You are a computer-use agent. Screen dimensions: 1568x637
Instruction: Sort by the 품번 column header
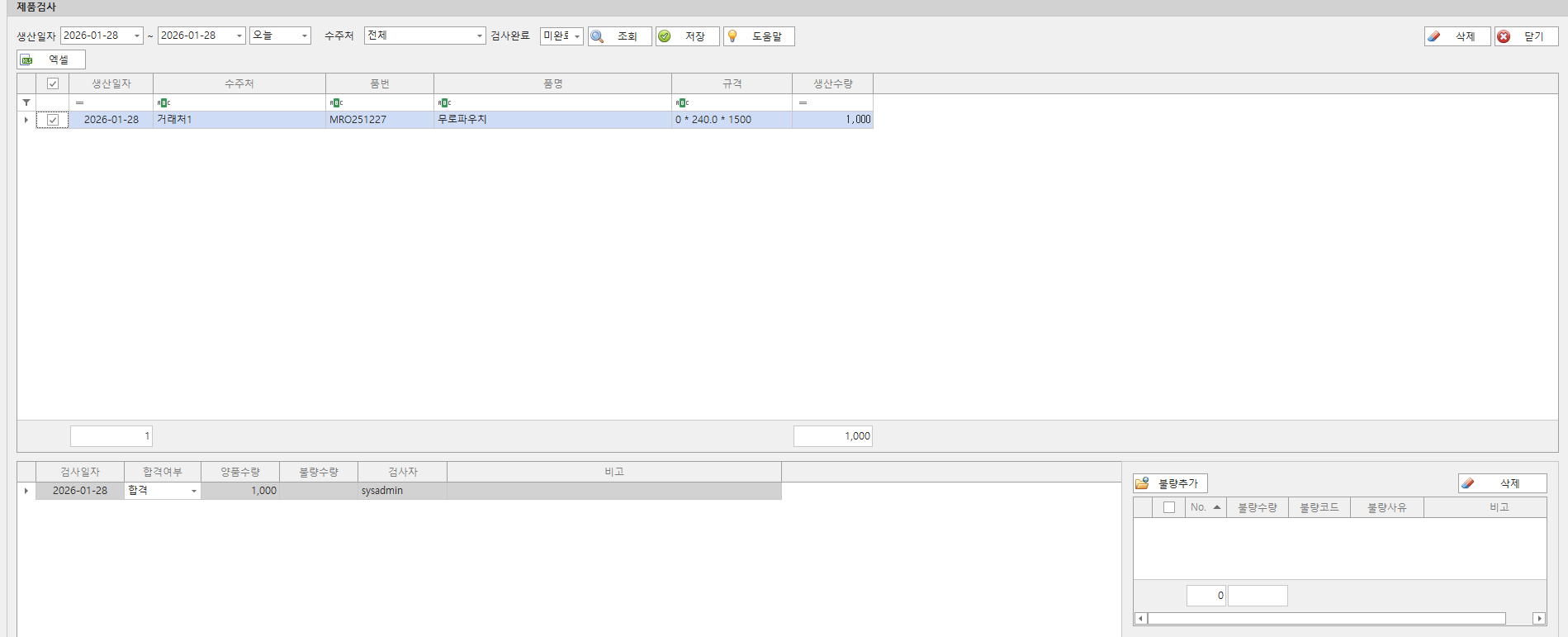click(x=379, y=83)
